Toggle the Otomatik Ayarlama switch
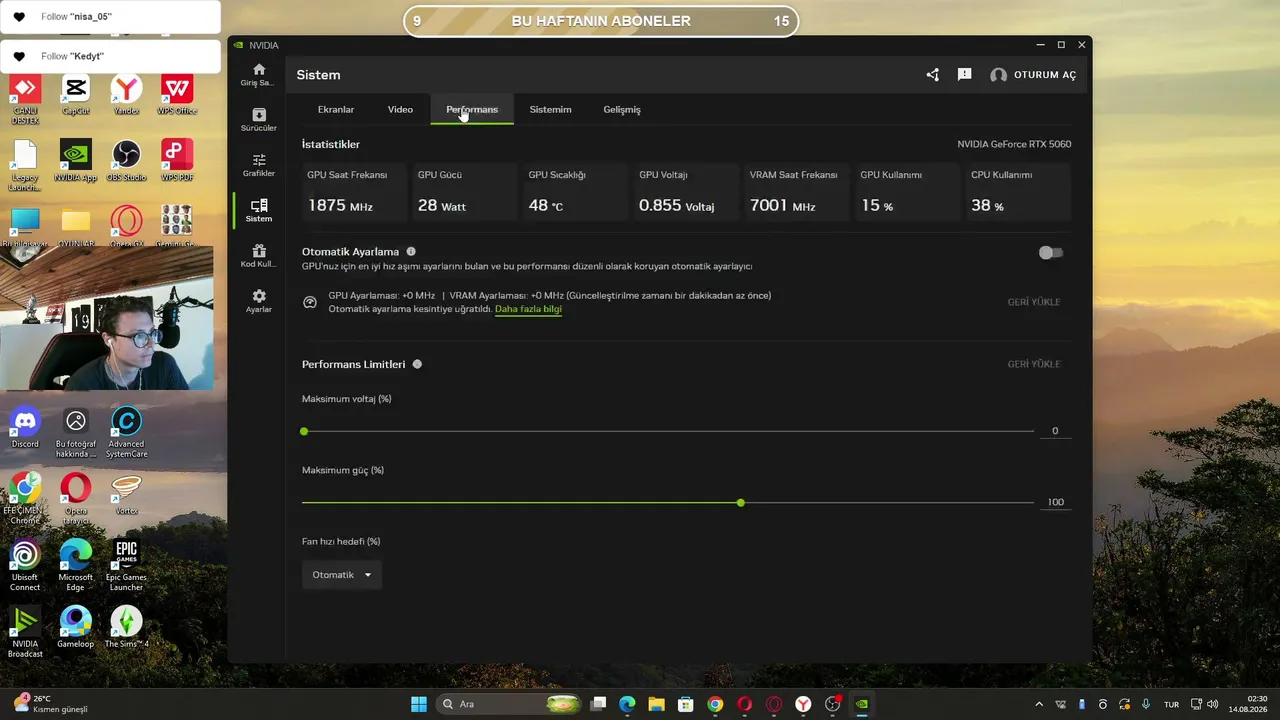 click(x=1050, y=253)
